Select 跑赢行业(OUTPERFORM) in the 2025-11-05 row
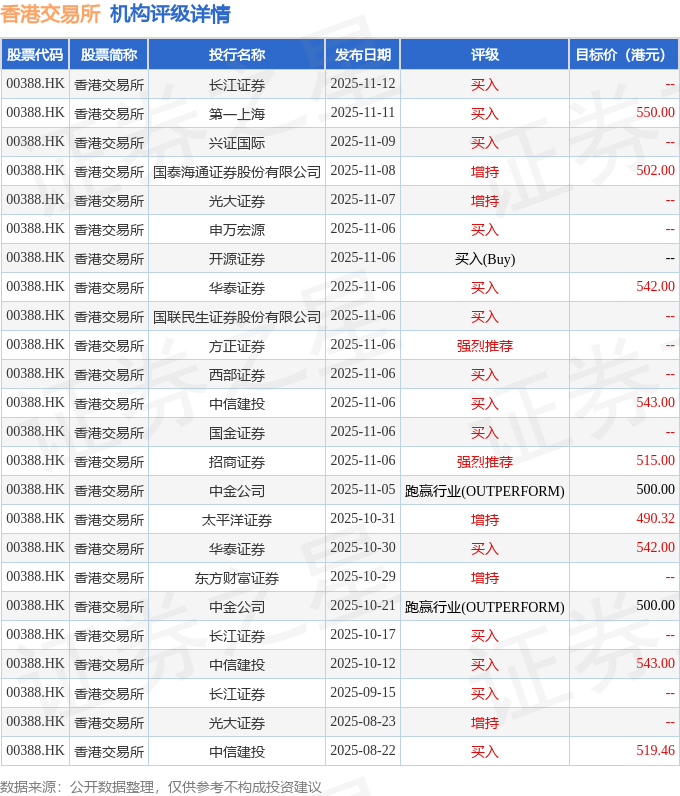 click(484, 491)
